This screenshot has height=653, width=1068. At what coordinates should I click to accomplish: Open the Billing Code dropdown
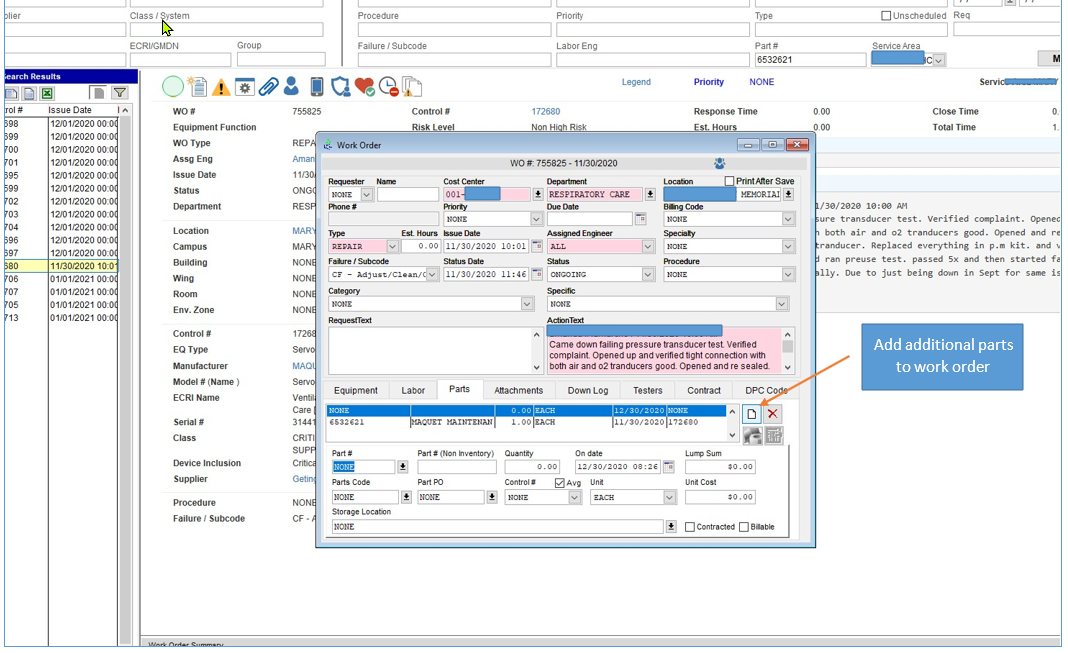[x=788, y=219]
